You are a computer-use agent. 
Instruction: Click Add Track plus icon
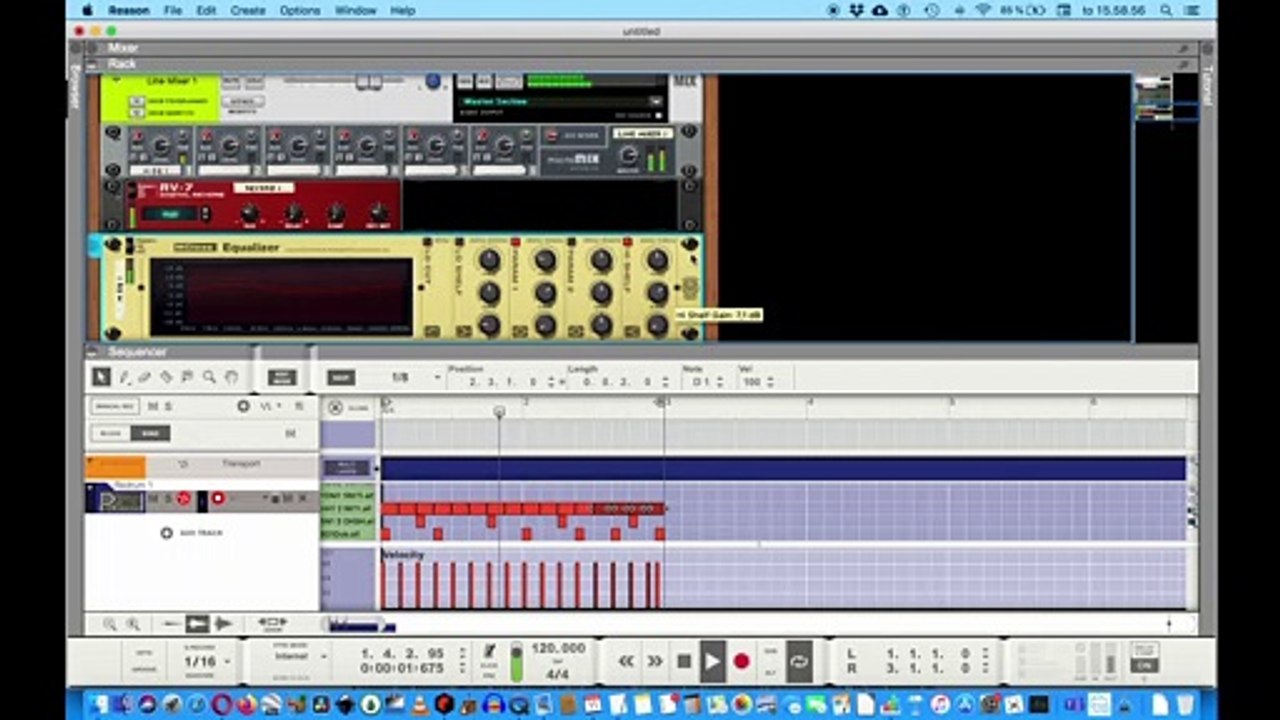(167, 533)
